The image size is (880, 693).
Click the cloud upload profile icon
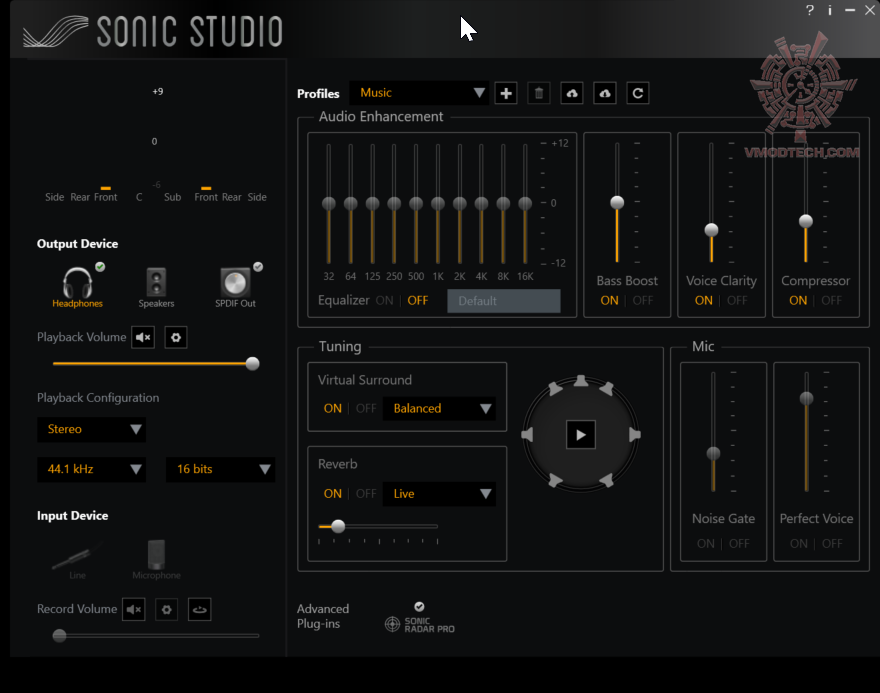572,93
